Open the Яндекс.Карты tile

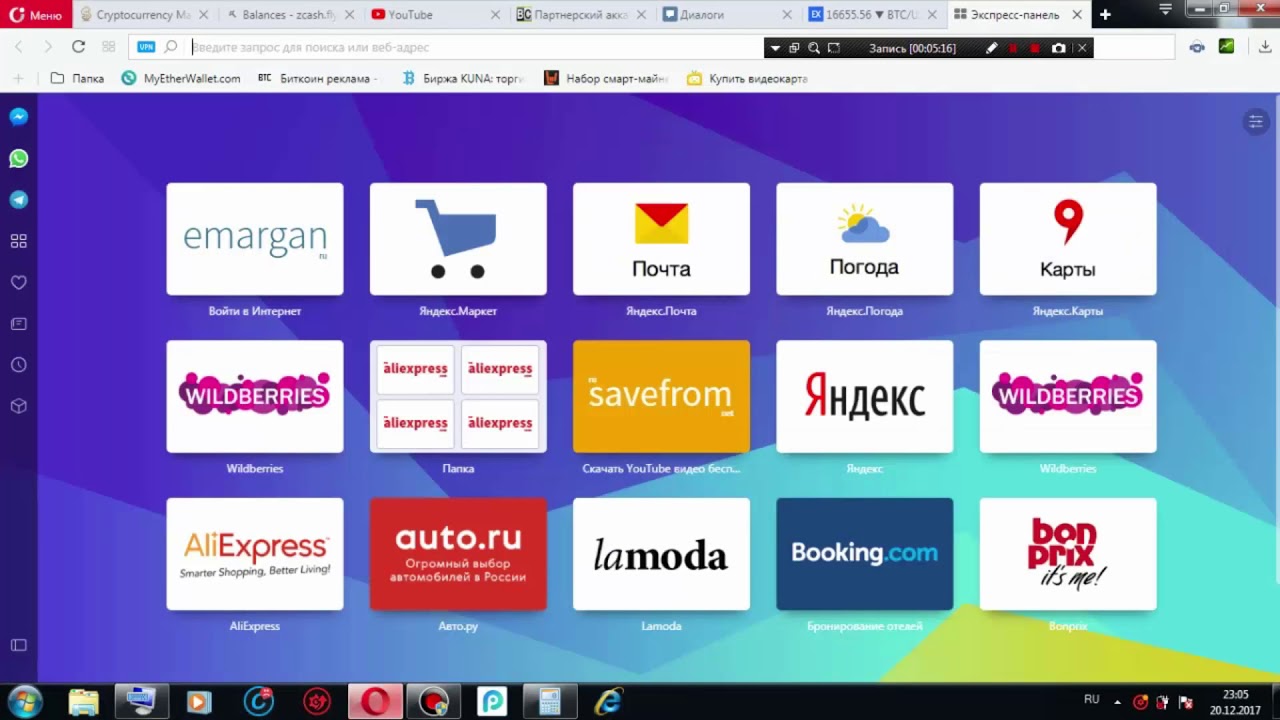pos(1068,239)
